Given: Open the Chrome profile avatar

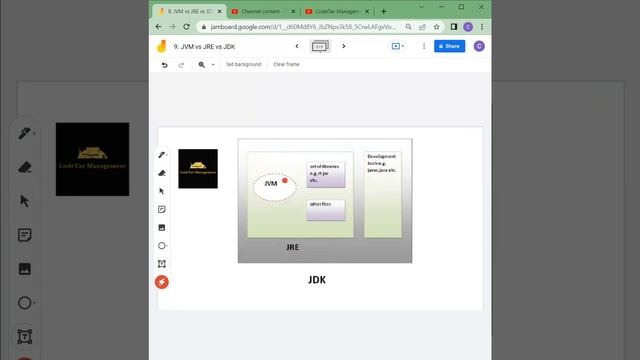Looking at the screenshot, I should coord(468,27).
